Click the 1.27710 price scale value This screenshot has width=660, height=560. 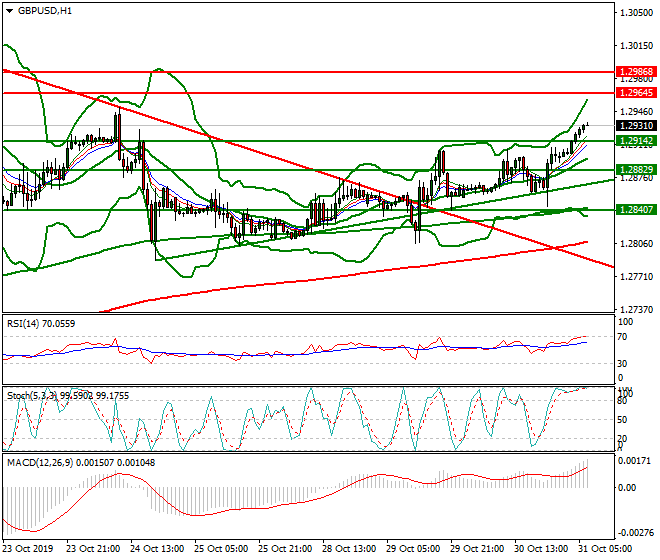[x=637, y=277]
